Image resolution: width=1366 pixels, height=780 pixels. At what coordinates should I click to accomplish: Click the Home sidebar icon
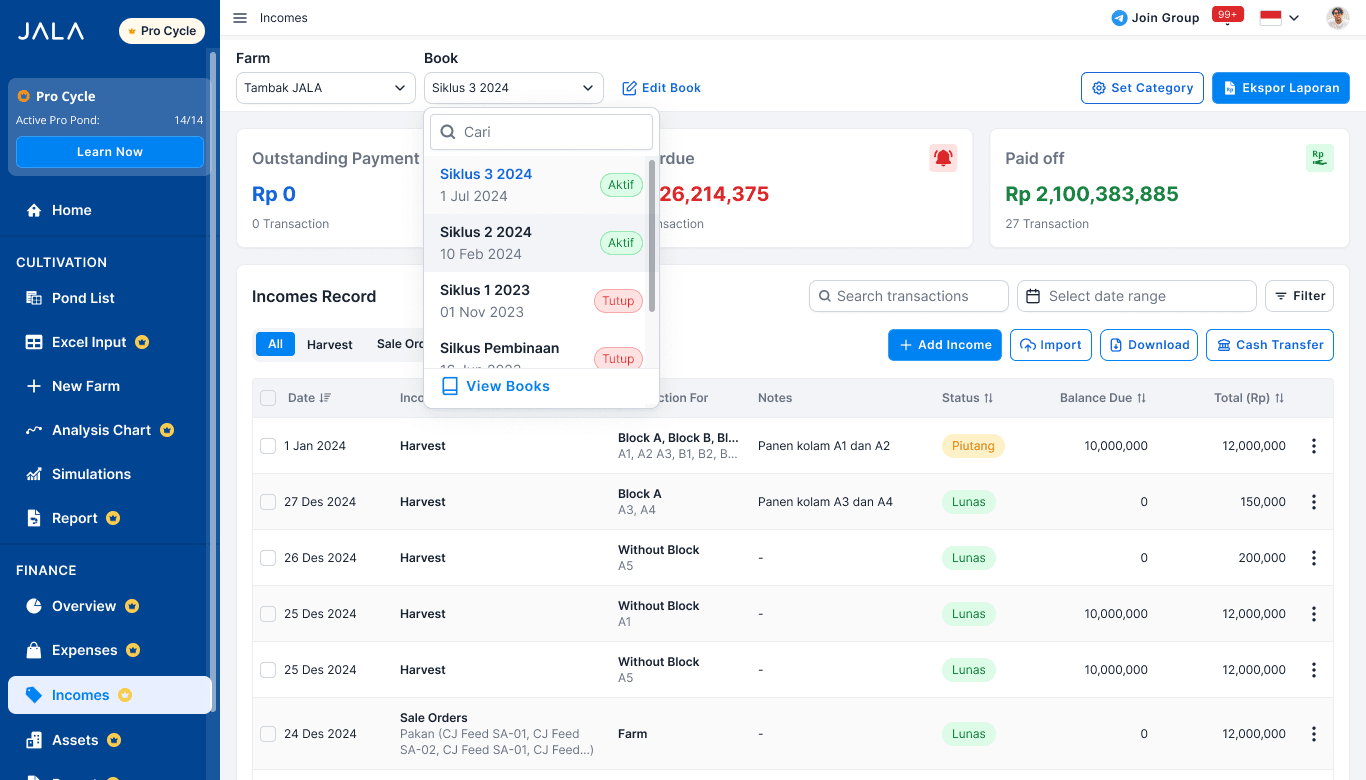(x=34, y=210)
